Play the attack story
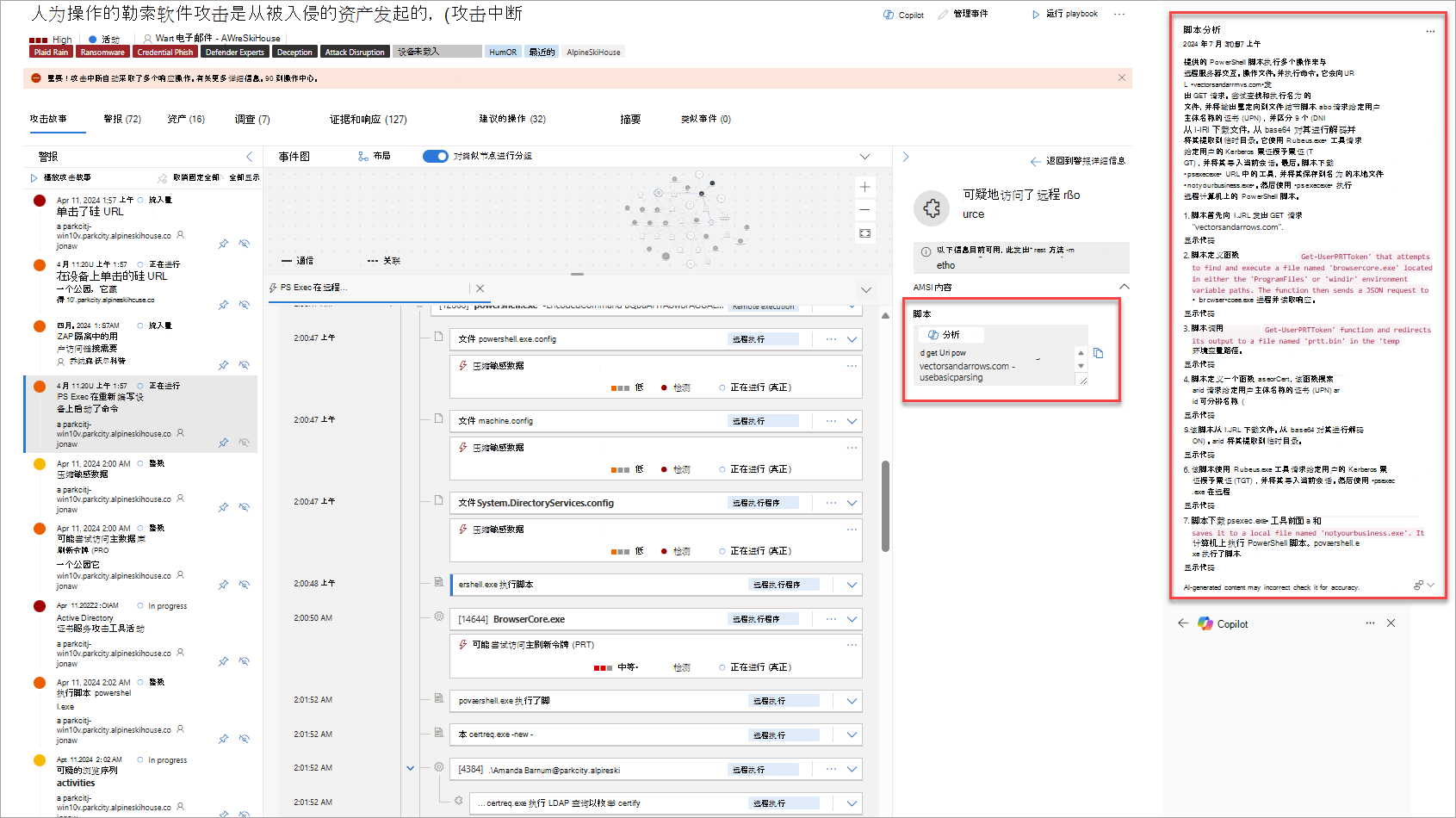This screenshot has width=1456, height=818. 61,178
